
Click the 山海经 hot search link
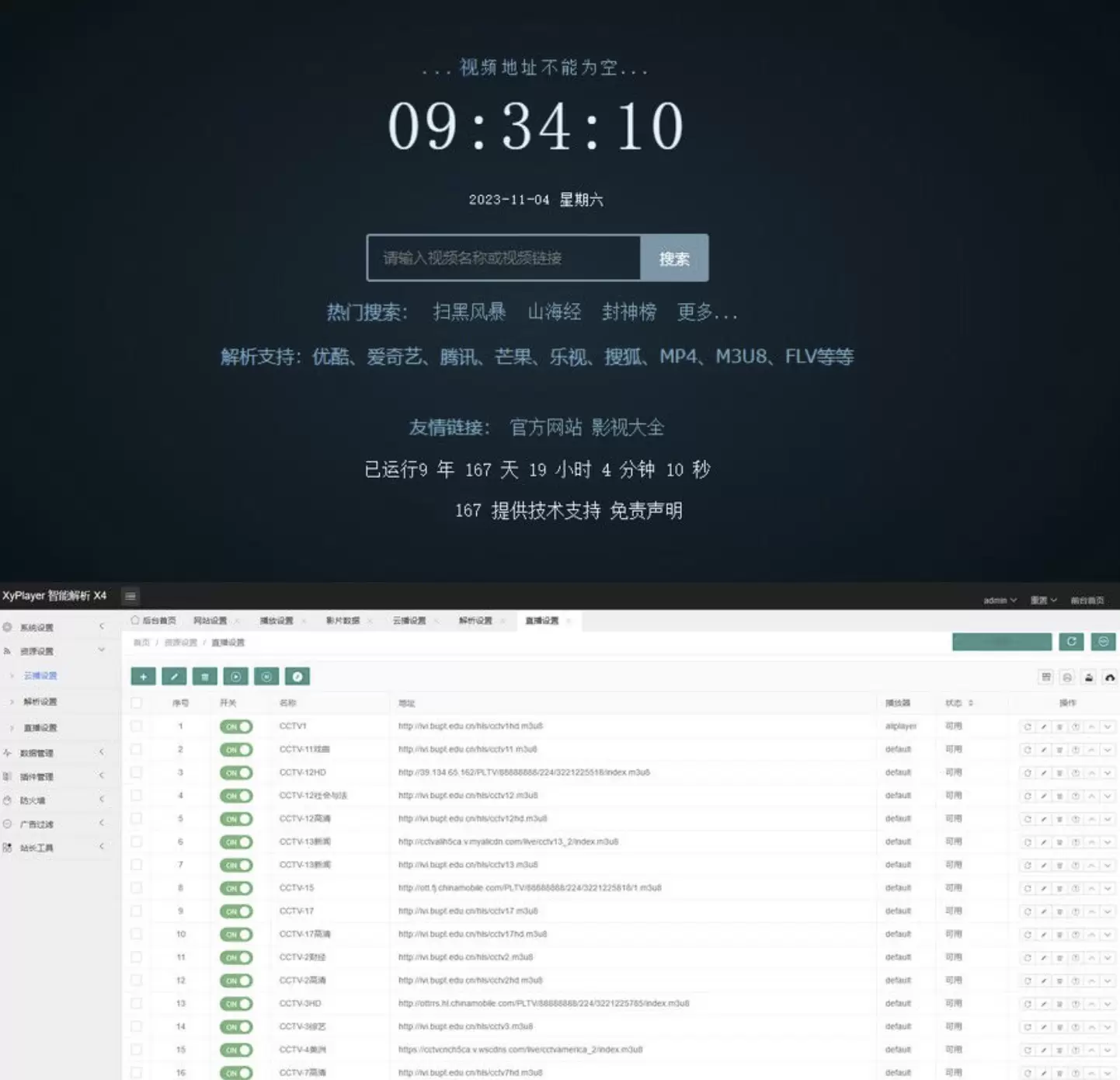tap(555, 312)
